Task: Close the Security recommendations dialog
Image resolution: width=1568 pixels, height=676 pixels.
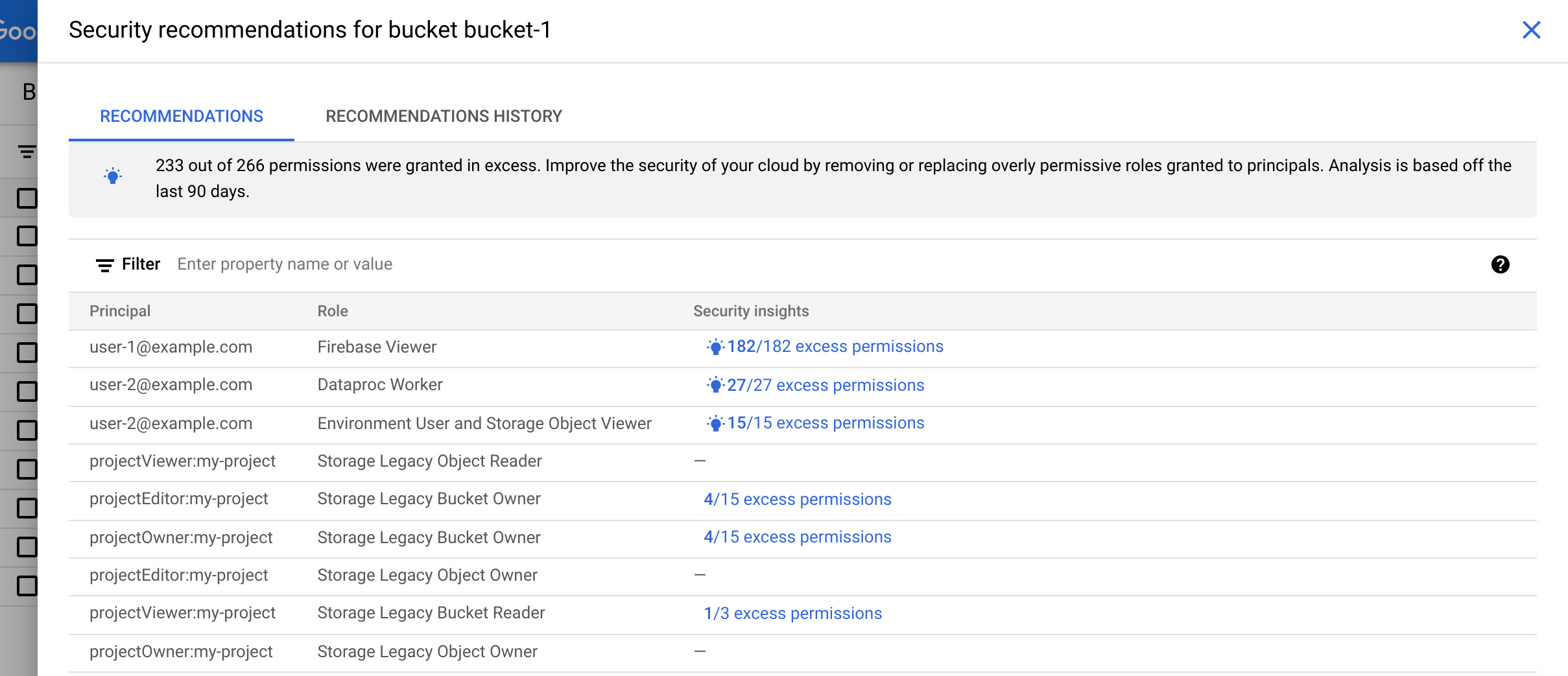Action: (x=1531, y=30)
